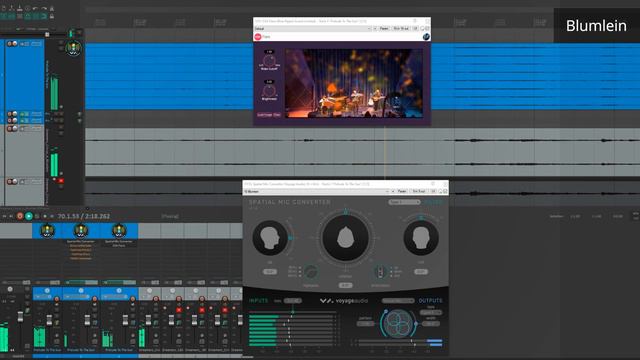Click Param button in Spatial Mic Converter window

(x=402, y=191)
